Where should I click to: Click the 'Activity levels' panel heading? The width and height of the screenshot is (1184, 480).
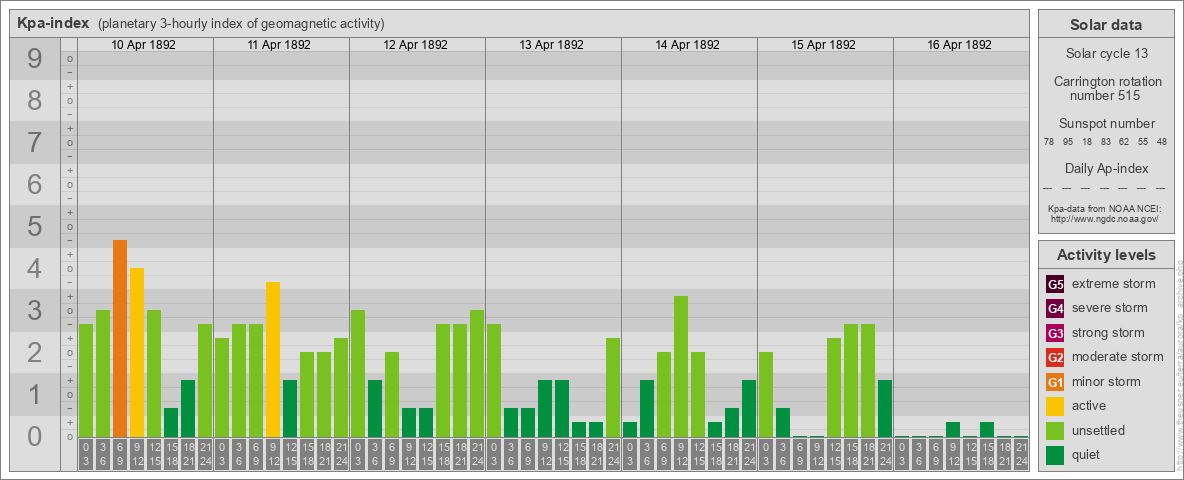pyautogui.click(x=1106, y=255)
